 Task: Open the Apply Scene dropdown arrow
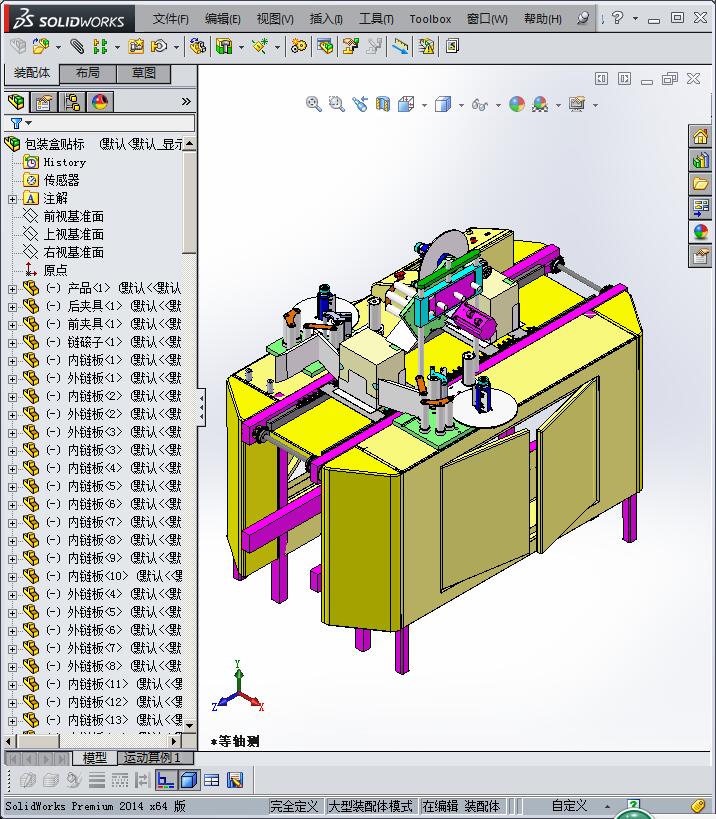558,106
